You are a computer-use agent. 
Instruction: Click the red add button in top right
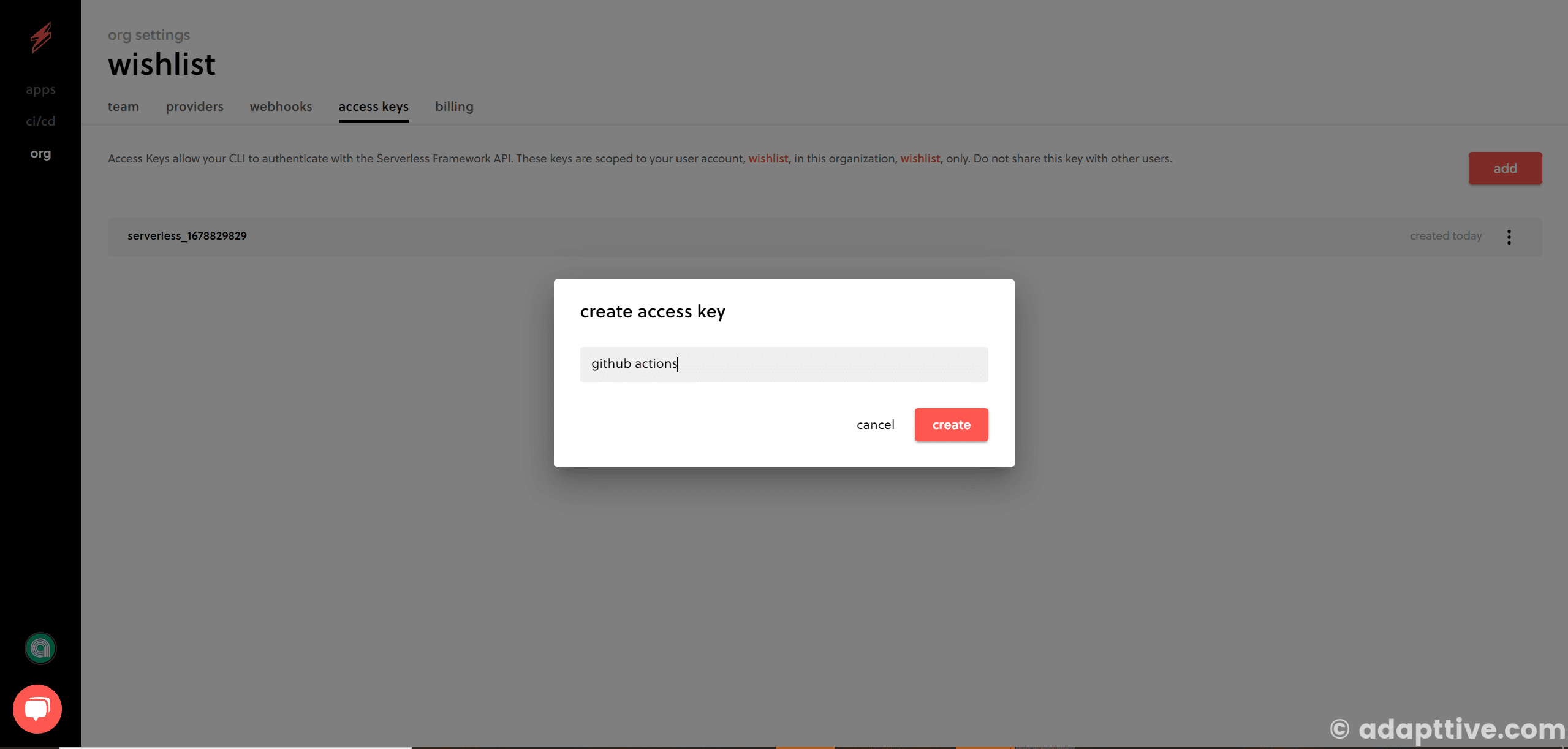[x=1504, y=168]
